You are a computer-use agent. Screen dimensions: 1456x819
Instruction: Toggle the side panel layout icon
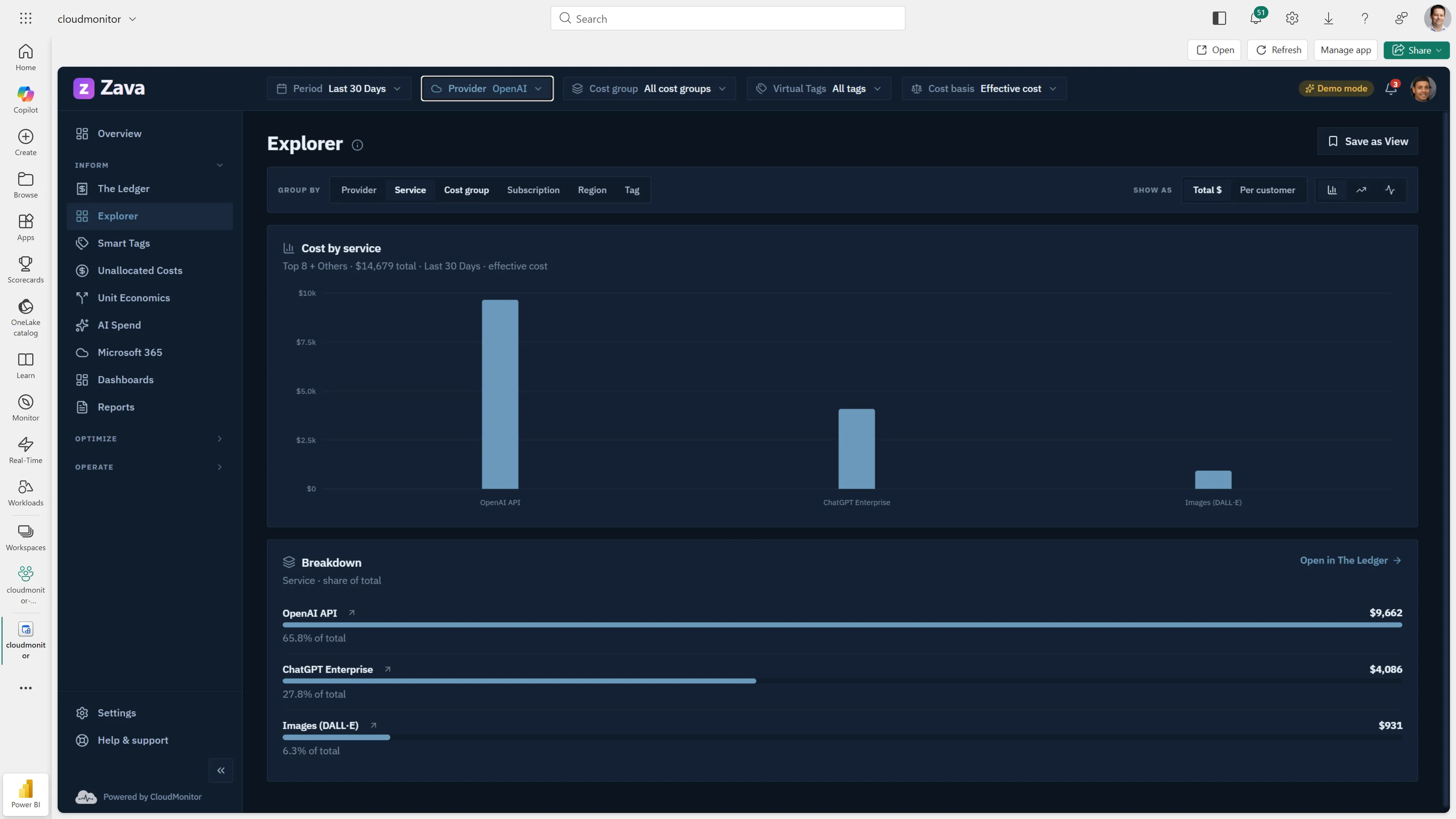pyautogui.click(x=1219, y=19)
